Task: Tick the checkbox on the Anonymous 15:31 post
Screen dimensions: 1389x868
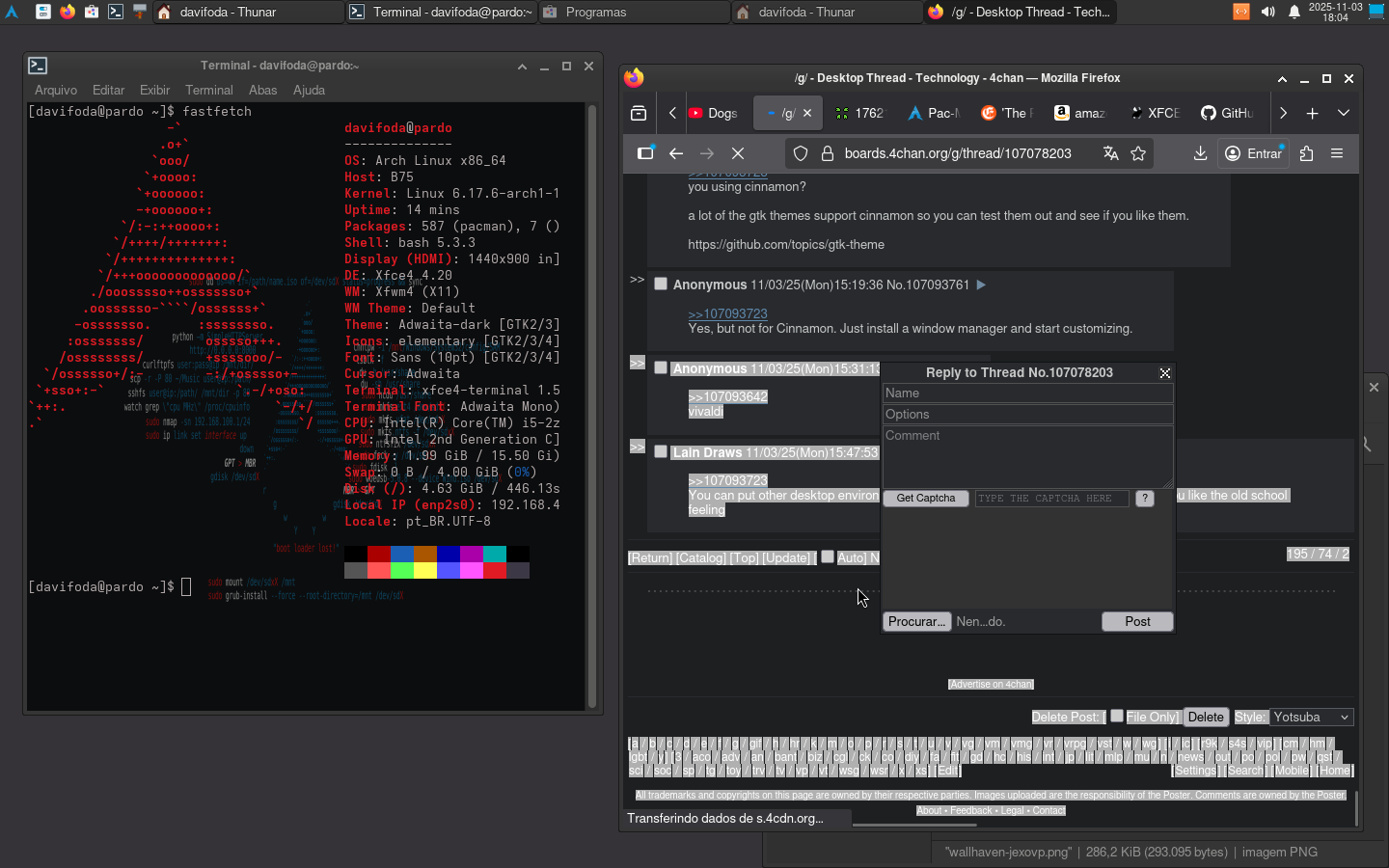Action: [x=661, y=367]
